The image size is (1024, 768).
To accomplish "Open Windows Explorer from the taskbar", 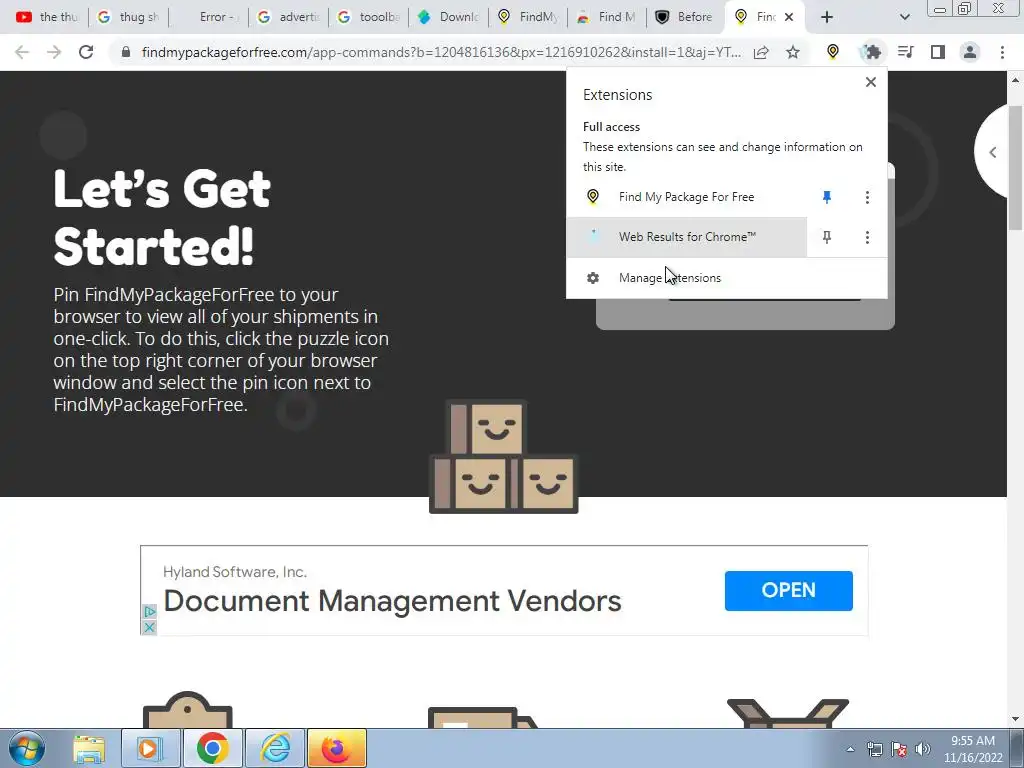I will (x=89, y=748).
